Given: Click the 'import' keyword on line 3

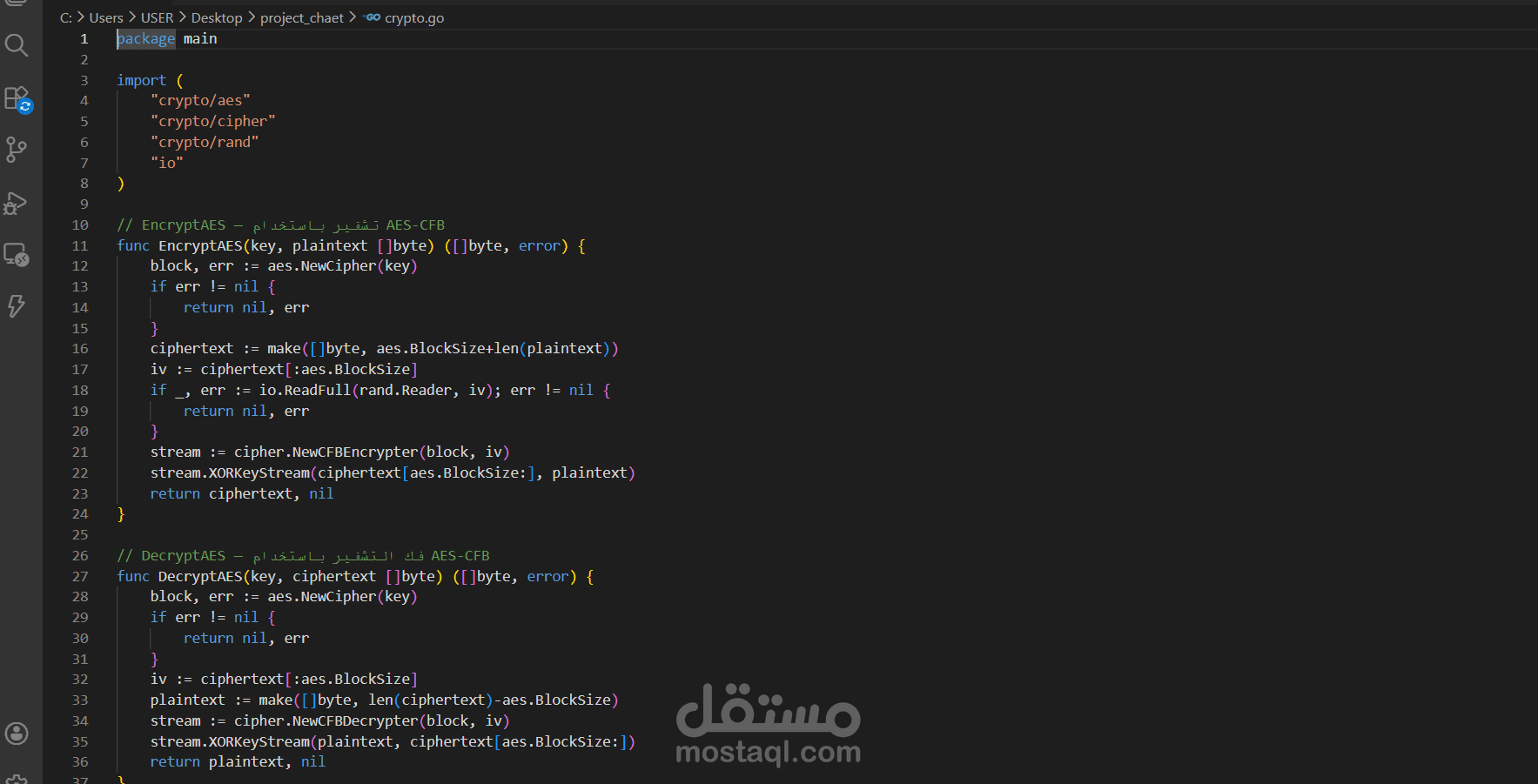Looking at the screenshot, I should (x=141, y=80).
